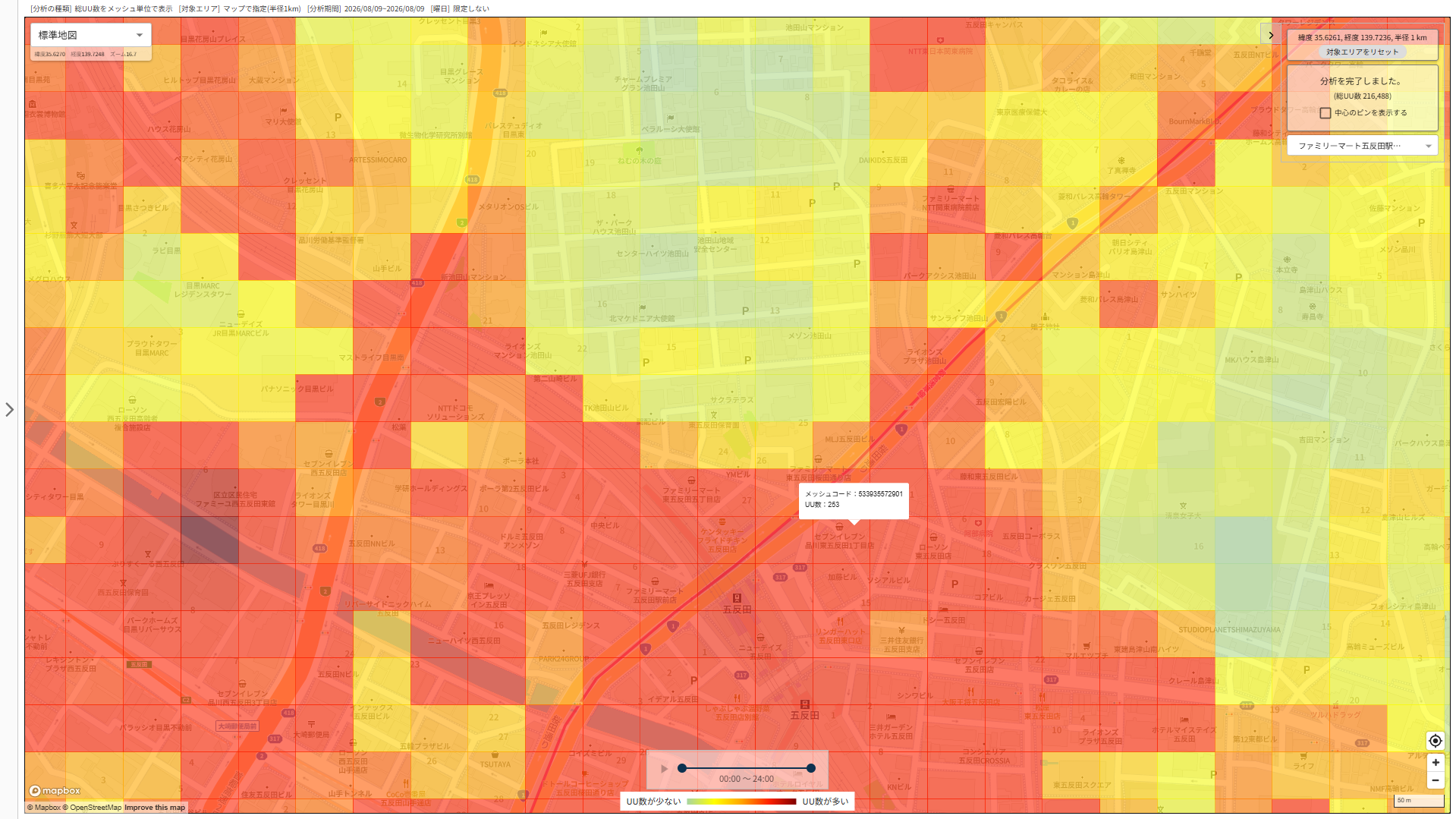The image size is (1456, 819).
Task: Click the [分析期間] 2026/08/09 header text
Action: [366, 9]
